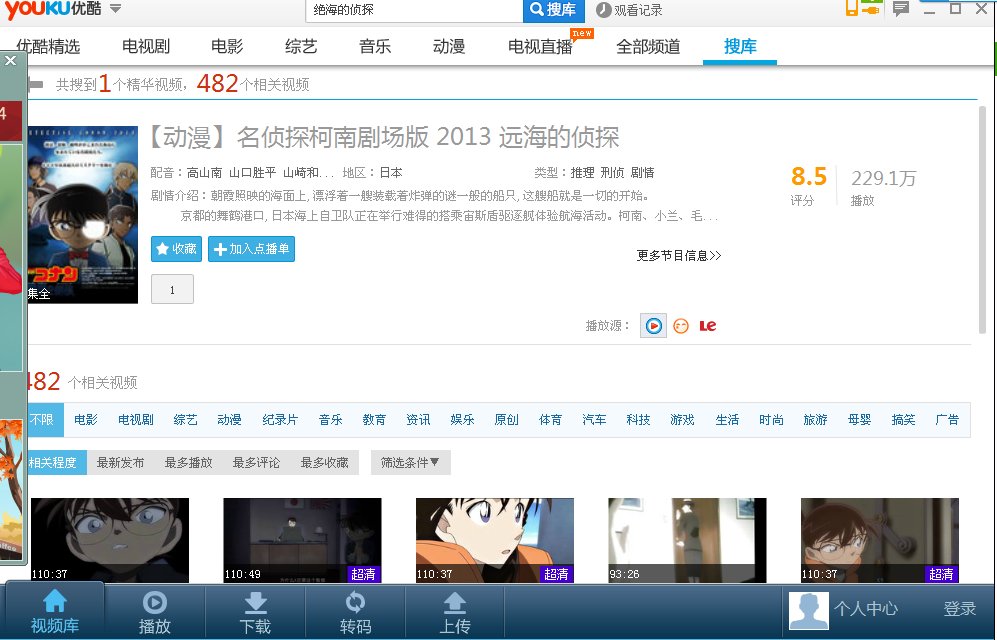Sort by 最多播放

coord(188,463)
